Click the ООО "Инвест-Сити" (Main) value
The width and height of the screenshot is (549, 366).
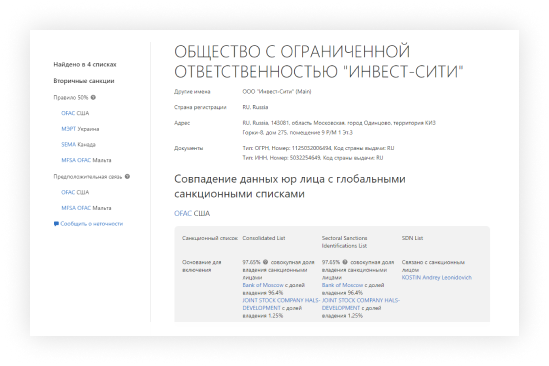tap(277, 91)
